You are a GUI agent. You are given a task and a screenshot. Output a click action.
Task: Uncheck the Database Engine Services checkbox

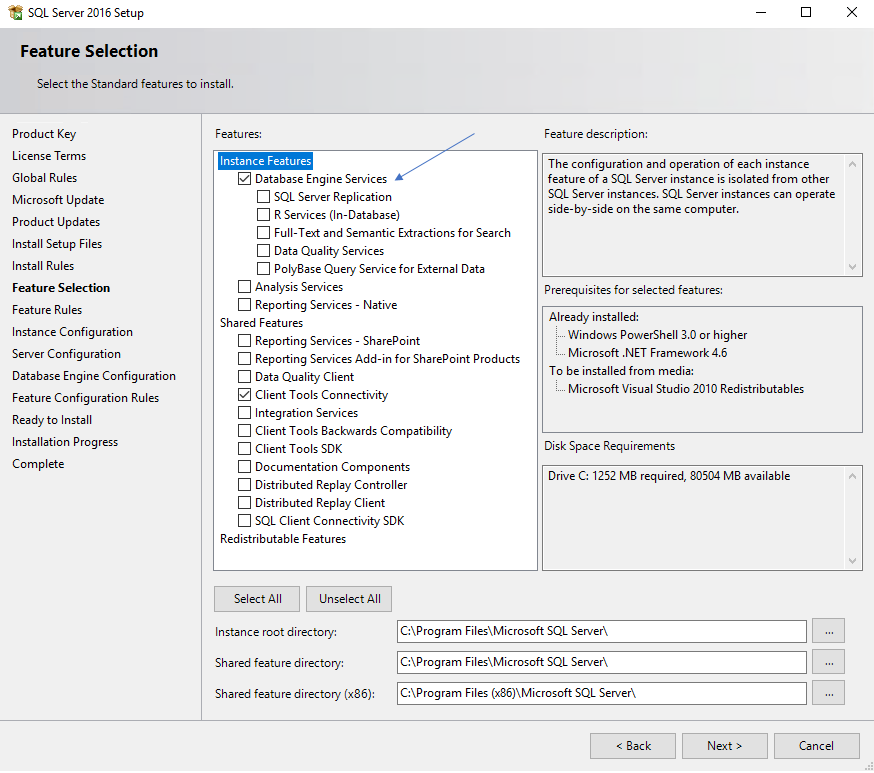245,179
